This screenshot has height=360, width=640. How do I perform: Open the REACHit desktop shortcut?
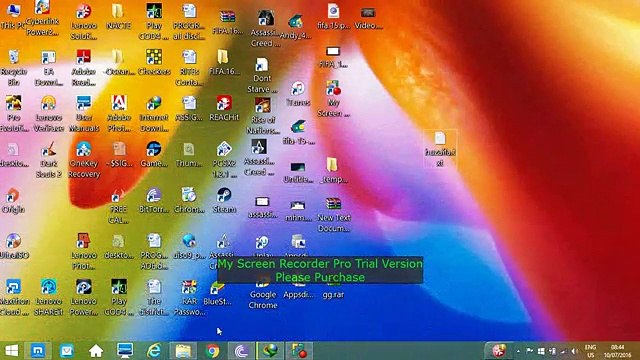(x=224, y=108)
